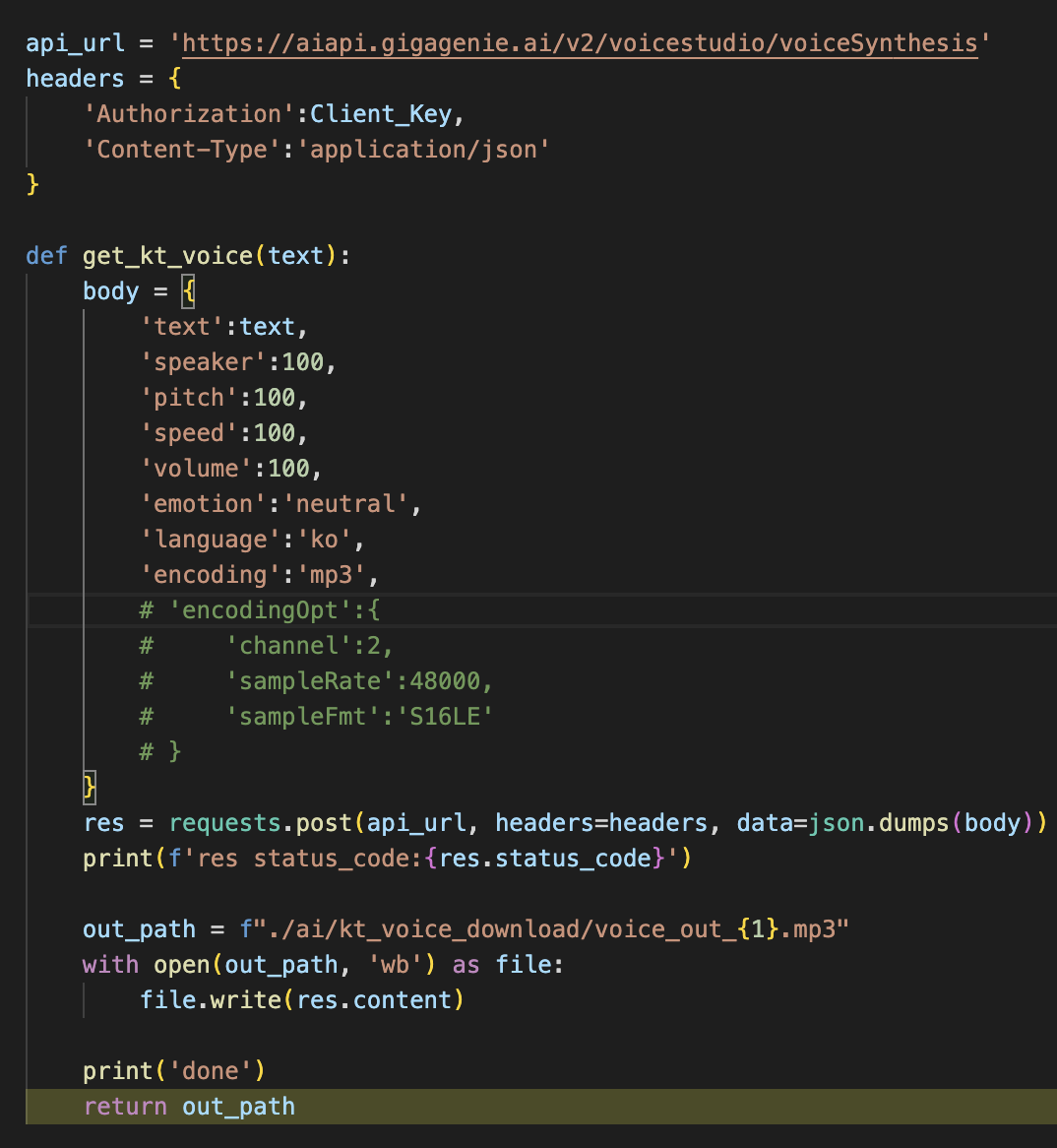
Task: Click requests in the post call
Action: click(x=224, y=823)
